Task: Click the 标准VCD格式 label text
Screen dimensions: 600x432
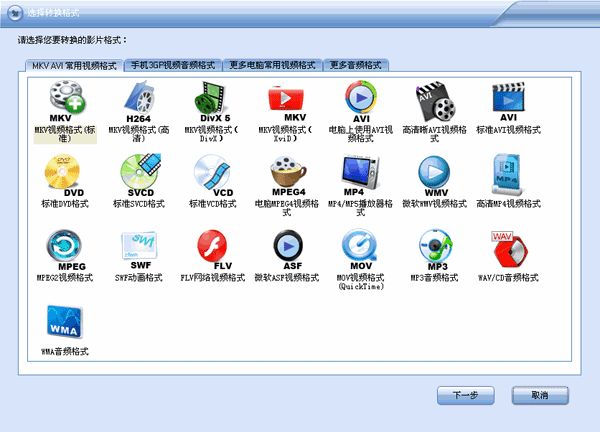Action: pyautogui.click(x=213, y=204)
